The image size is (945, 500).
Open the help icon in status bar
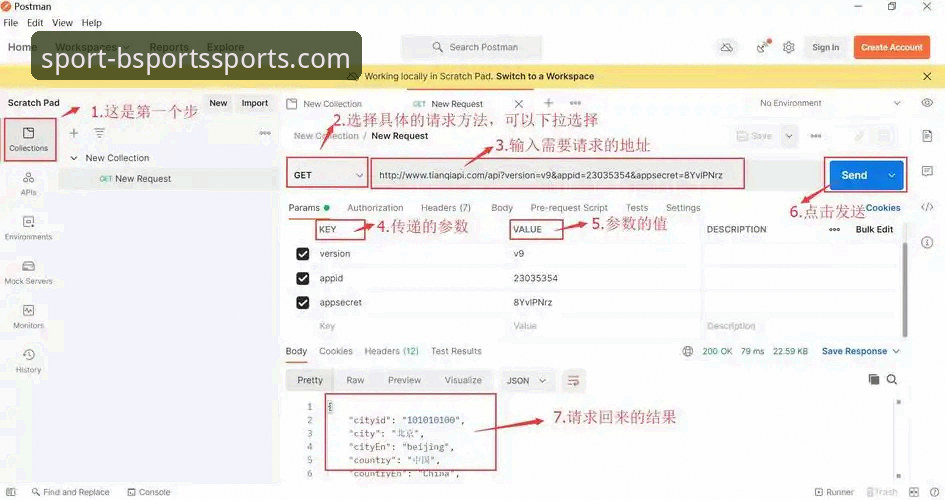point(934,492)
